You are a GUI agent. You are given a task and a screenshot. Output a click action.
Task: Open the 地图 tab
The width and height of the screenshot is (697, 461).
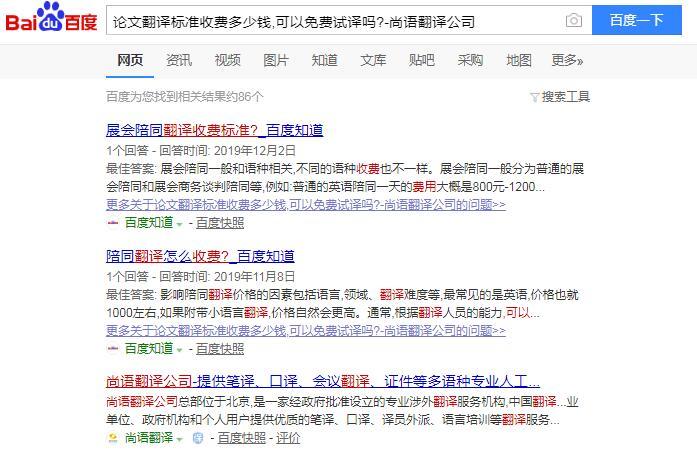click(x=519, y=60)
